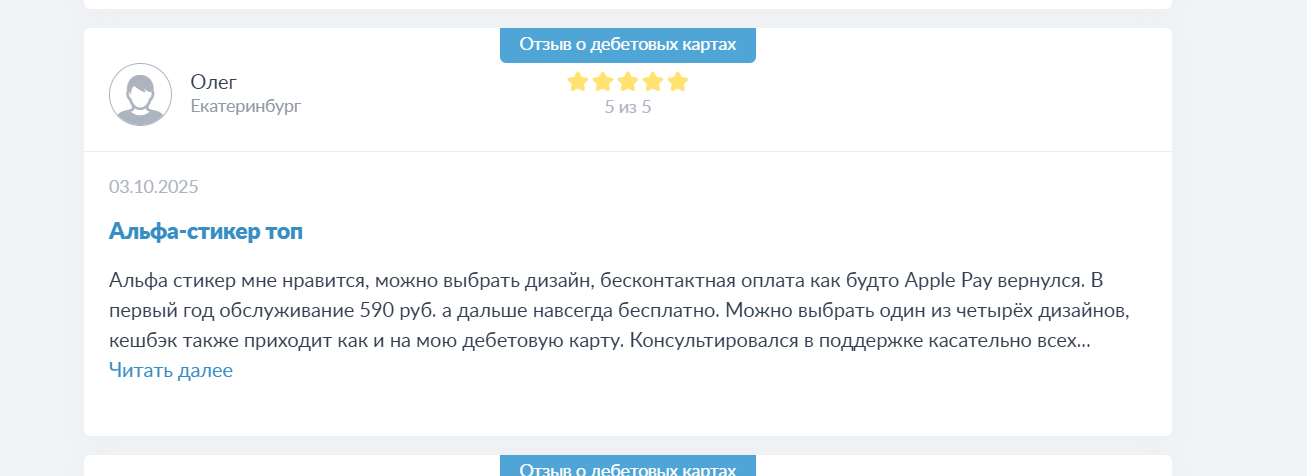Click the first rating star

(x=577, y=82)
